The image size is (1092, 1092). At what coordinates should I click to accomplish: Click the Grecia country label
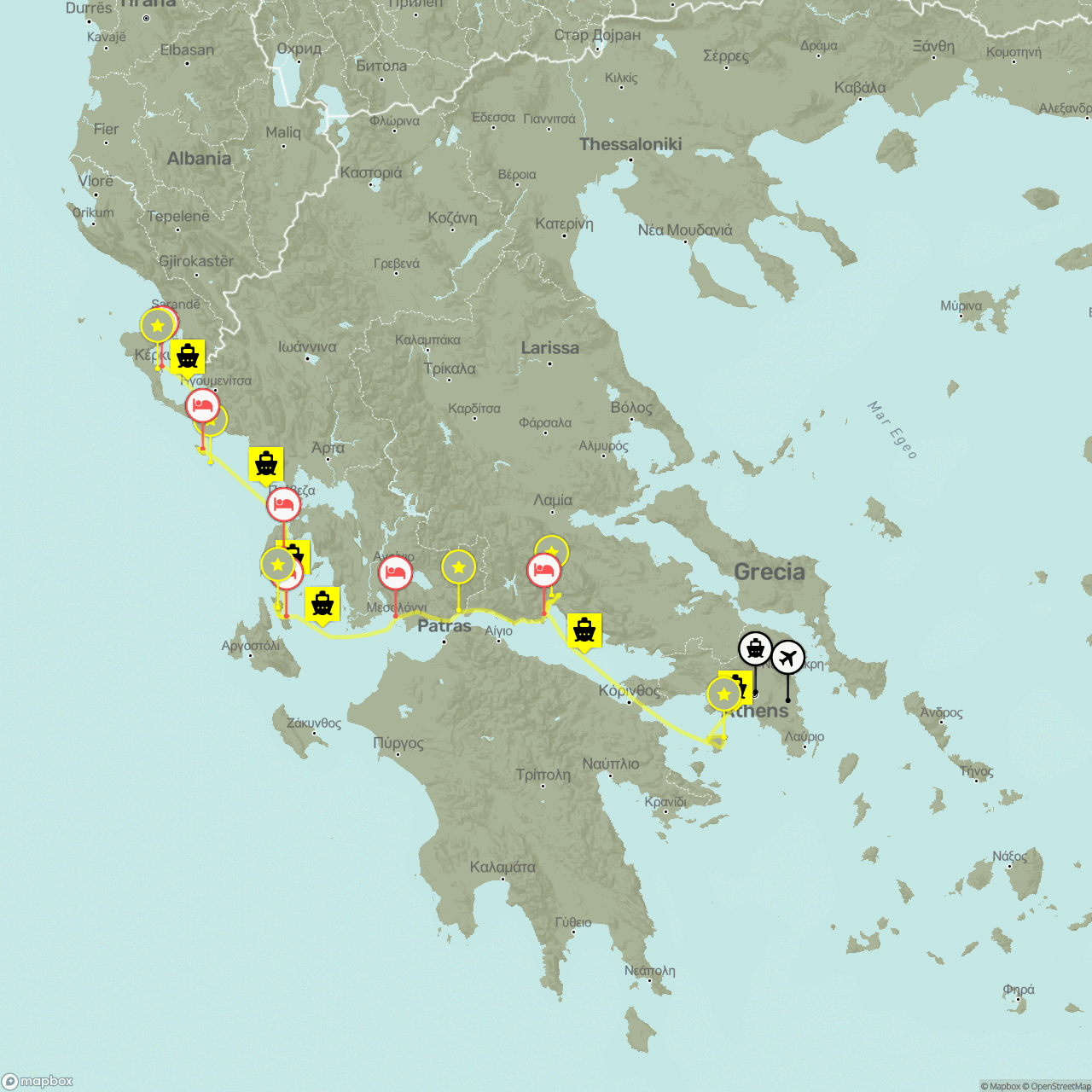pos(770,572)
